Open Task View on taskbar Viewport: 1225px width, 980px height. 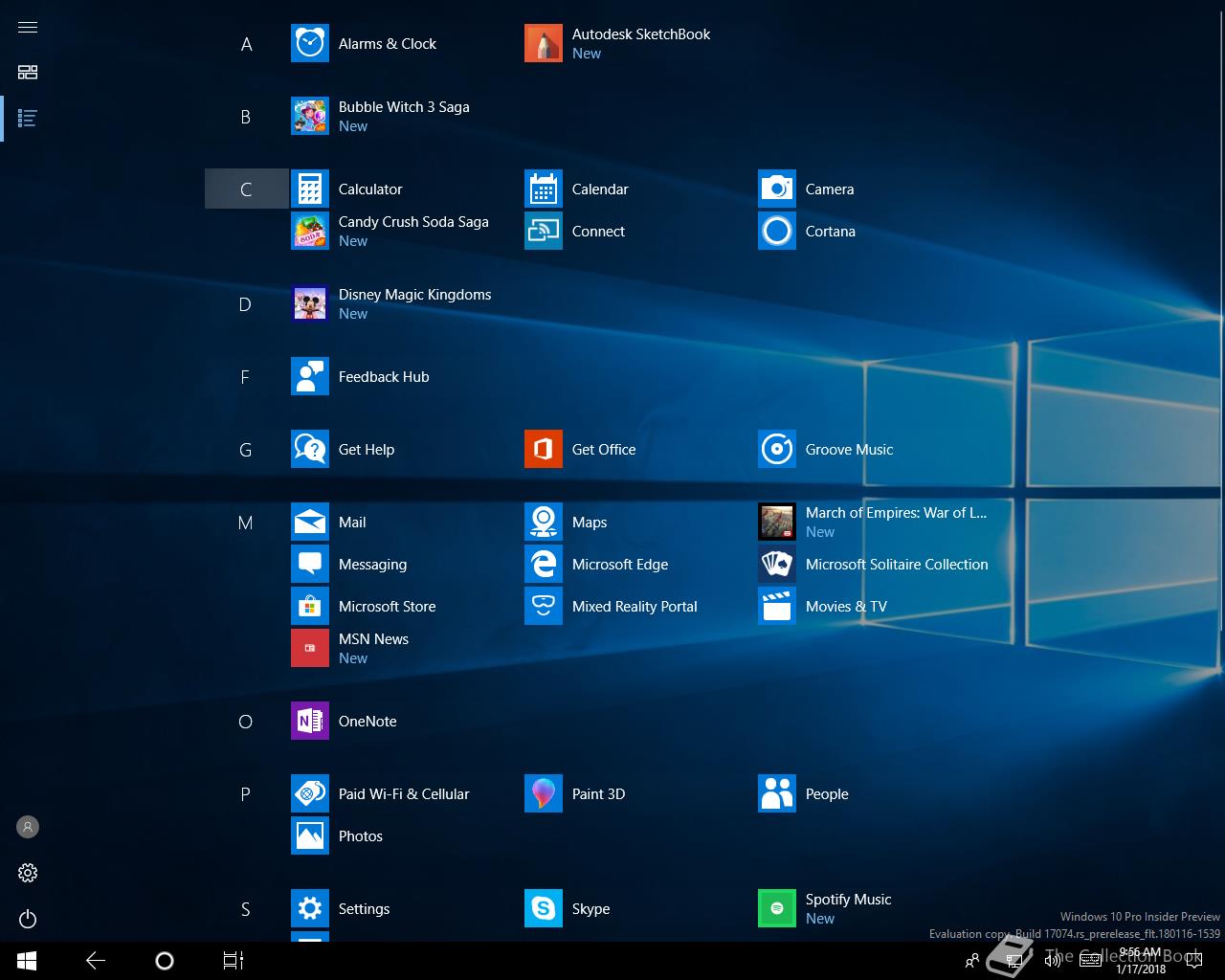point(234,961)
